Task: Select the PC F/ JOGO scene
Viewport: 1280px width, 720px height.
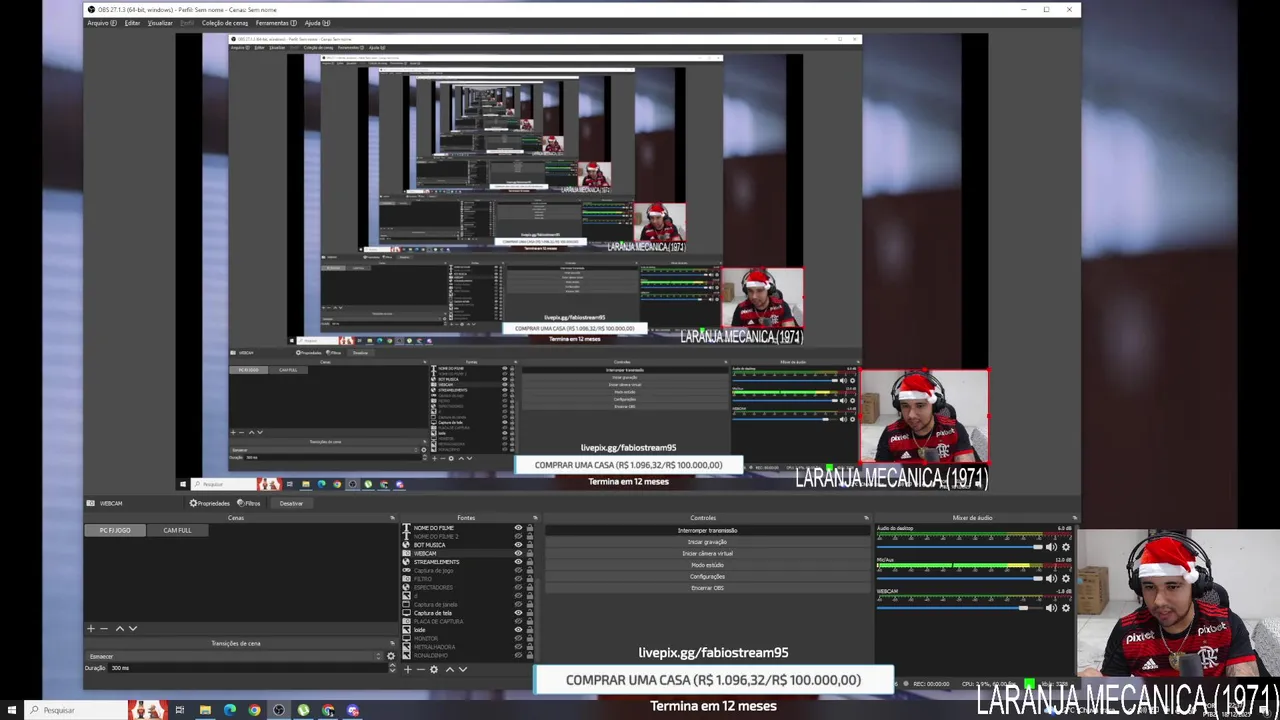Action: [115, 530]
